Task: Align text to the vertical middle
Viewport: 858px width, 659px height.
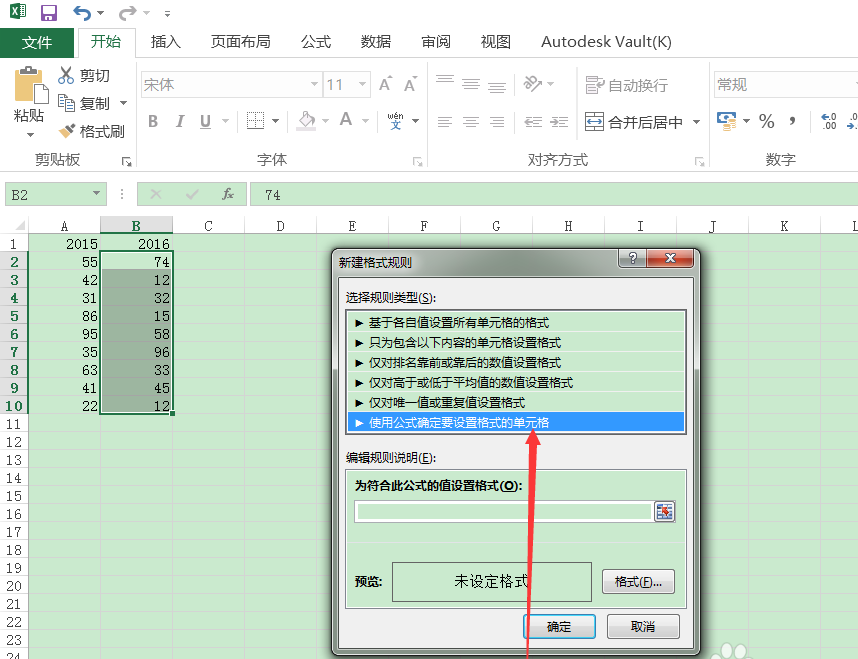Action: (471, 84)
